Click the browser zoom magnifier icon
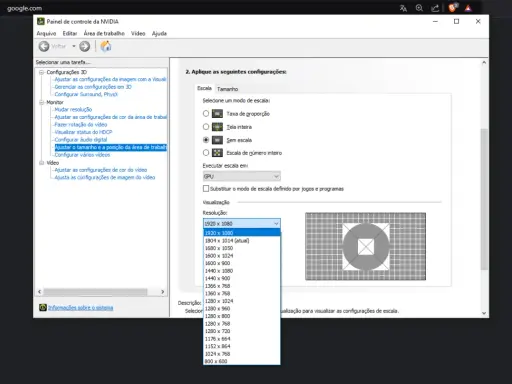This screenshot has height=384, width=512. [419, 8]
